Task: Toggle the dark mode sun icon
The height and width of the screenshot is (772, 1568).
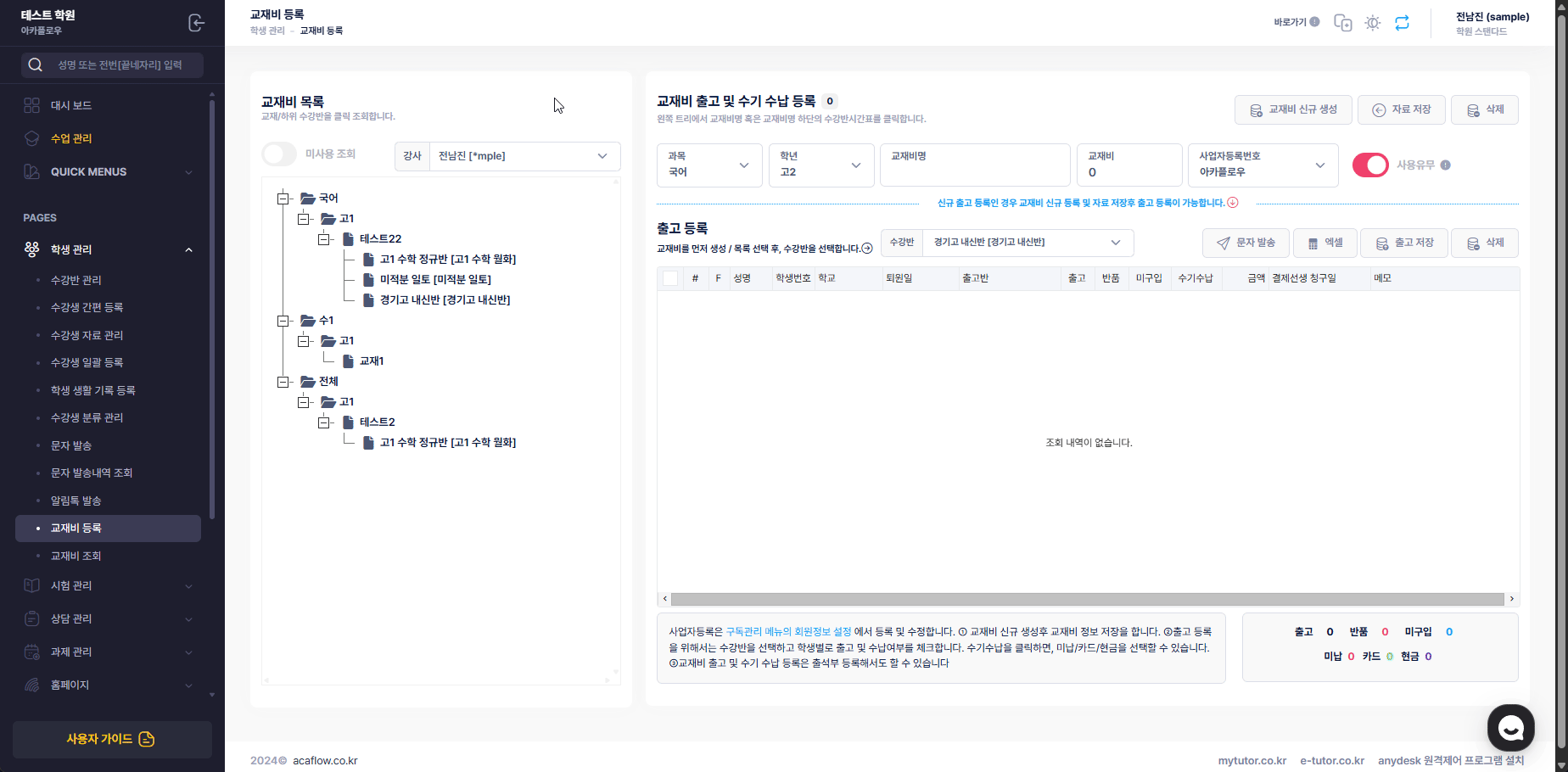Action: (1372, 23)
